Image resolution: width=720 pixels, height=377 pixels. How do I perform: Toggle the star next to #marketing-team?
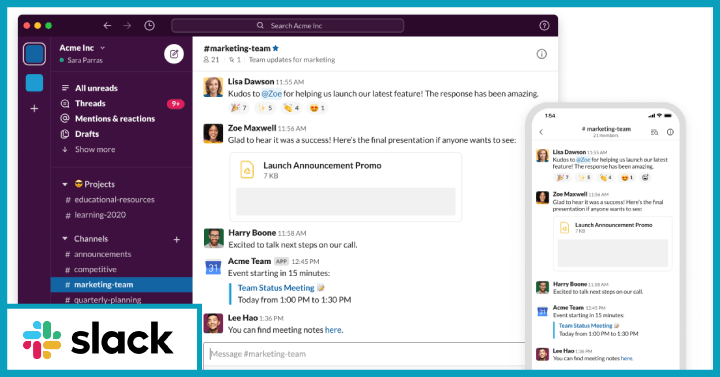click(x=276, y=48)
